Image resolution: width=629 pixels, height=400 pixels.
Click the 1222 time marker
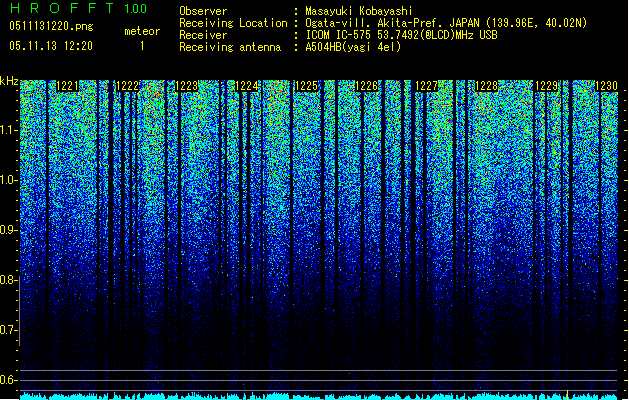[x=127, y=86]
